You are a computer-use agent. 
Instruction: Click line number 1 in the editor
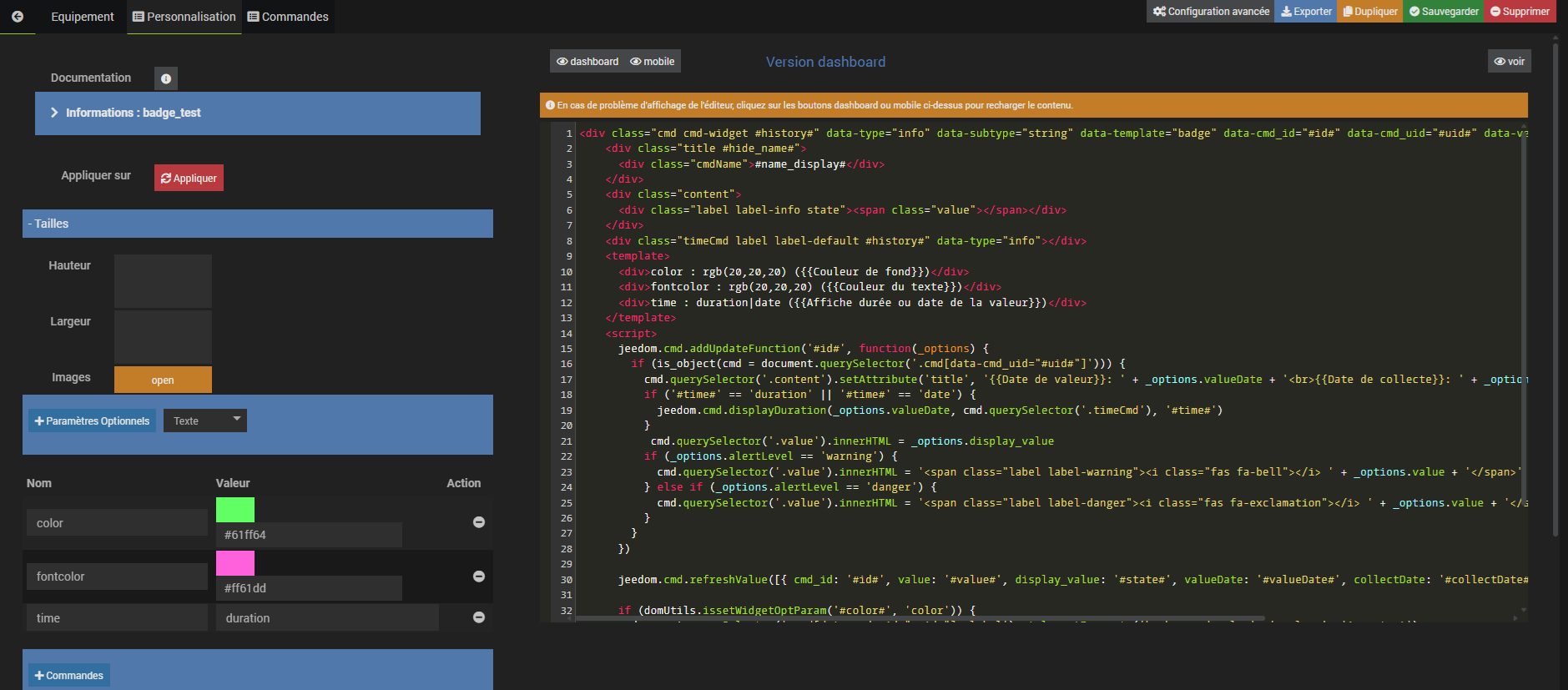569,133
